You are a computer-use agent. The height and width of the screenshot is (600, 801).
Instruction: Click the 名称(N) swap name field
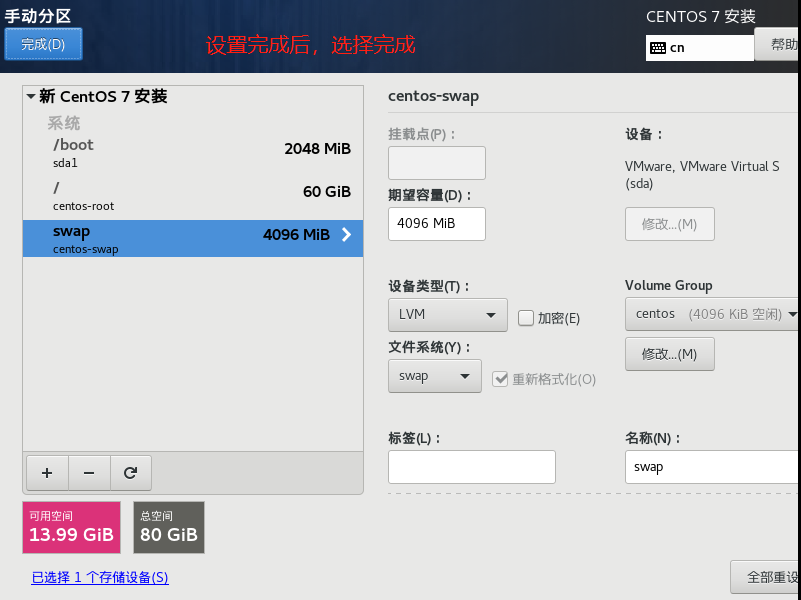tap(713, 467)
